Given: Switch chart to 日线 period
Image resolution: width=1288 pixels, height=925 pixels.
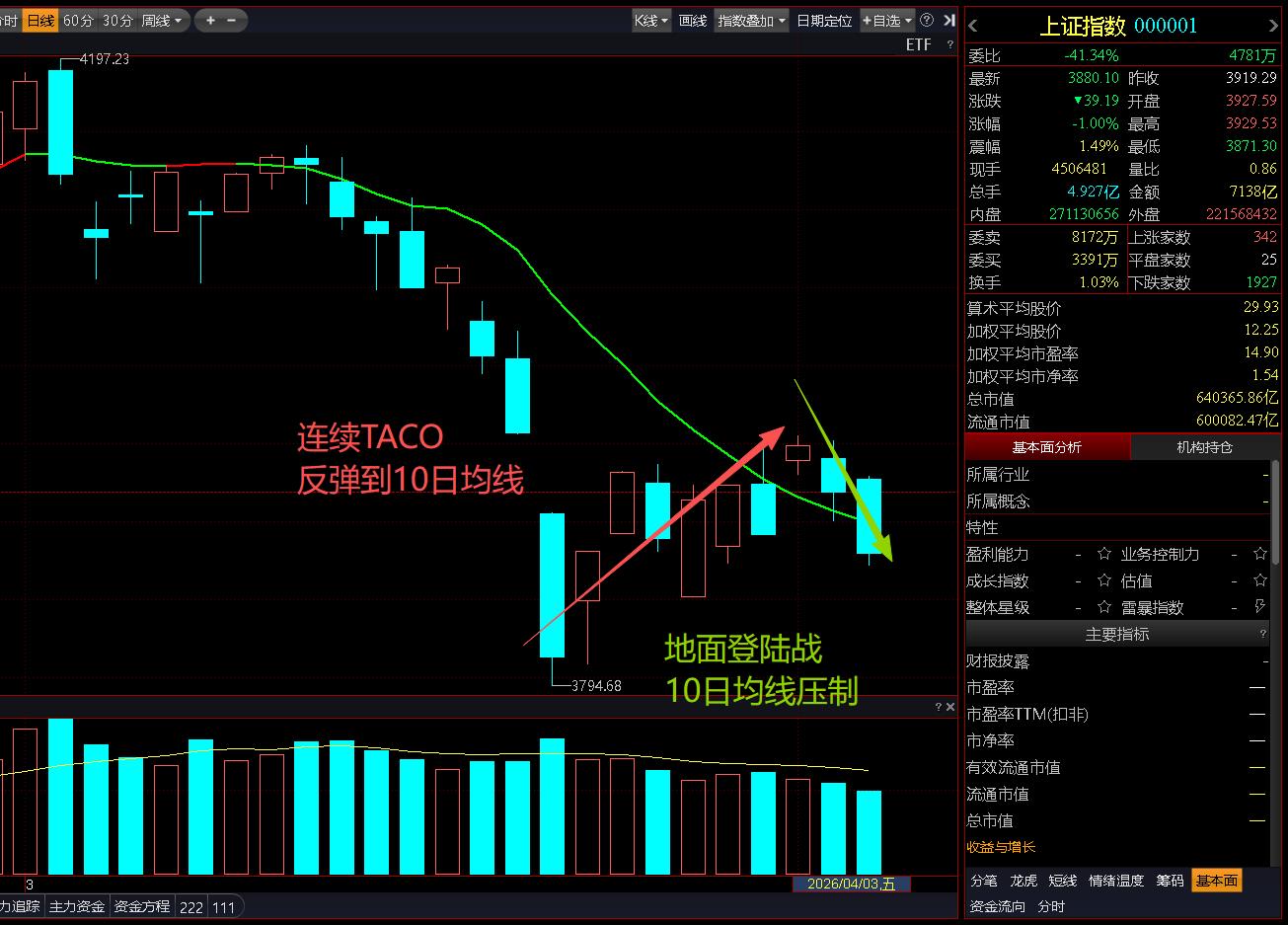Looking at the screenshot, I should pyautogui.click(x=40, y=20).
